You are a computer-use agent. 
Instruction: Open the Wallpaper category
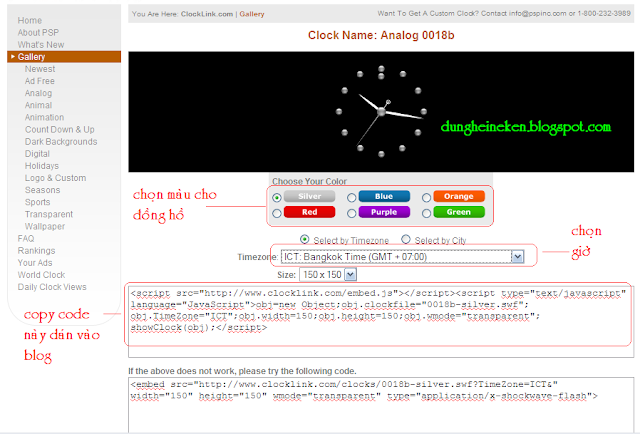tap(45, 226)
